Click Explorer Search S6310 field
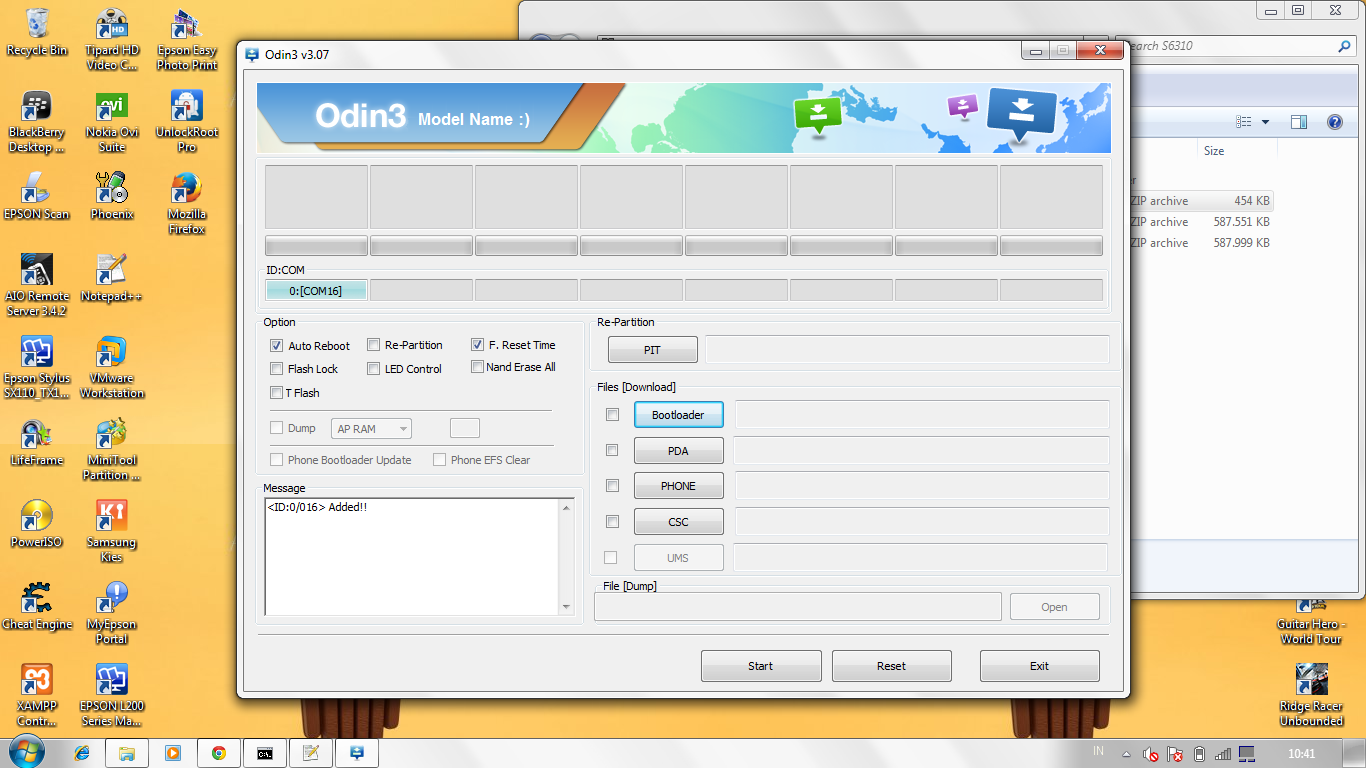This screenshot has height=768, width=1366. [x=1238, y=46]
